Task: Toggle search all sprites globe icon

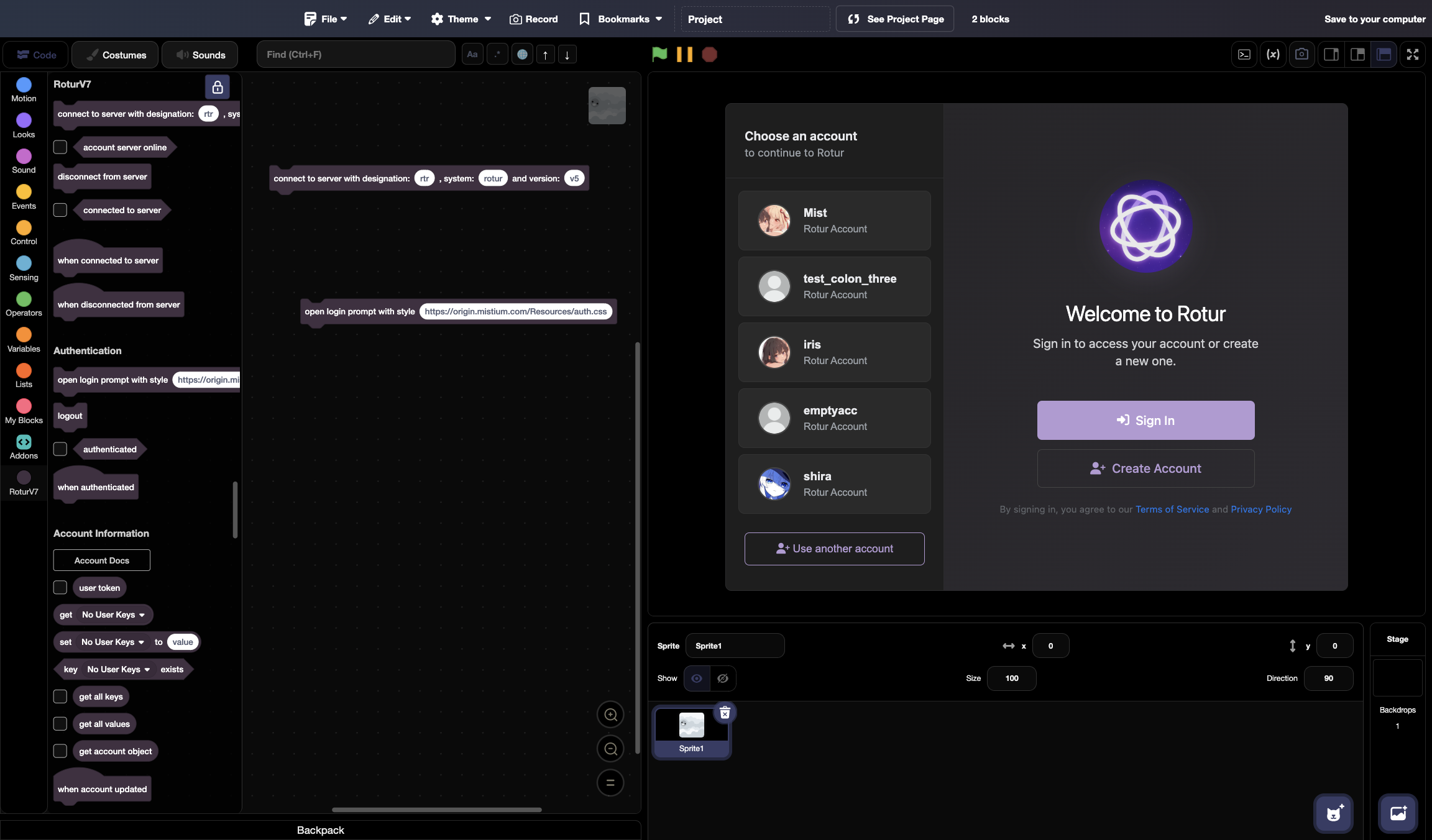Action: (x=523, y=55)
